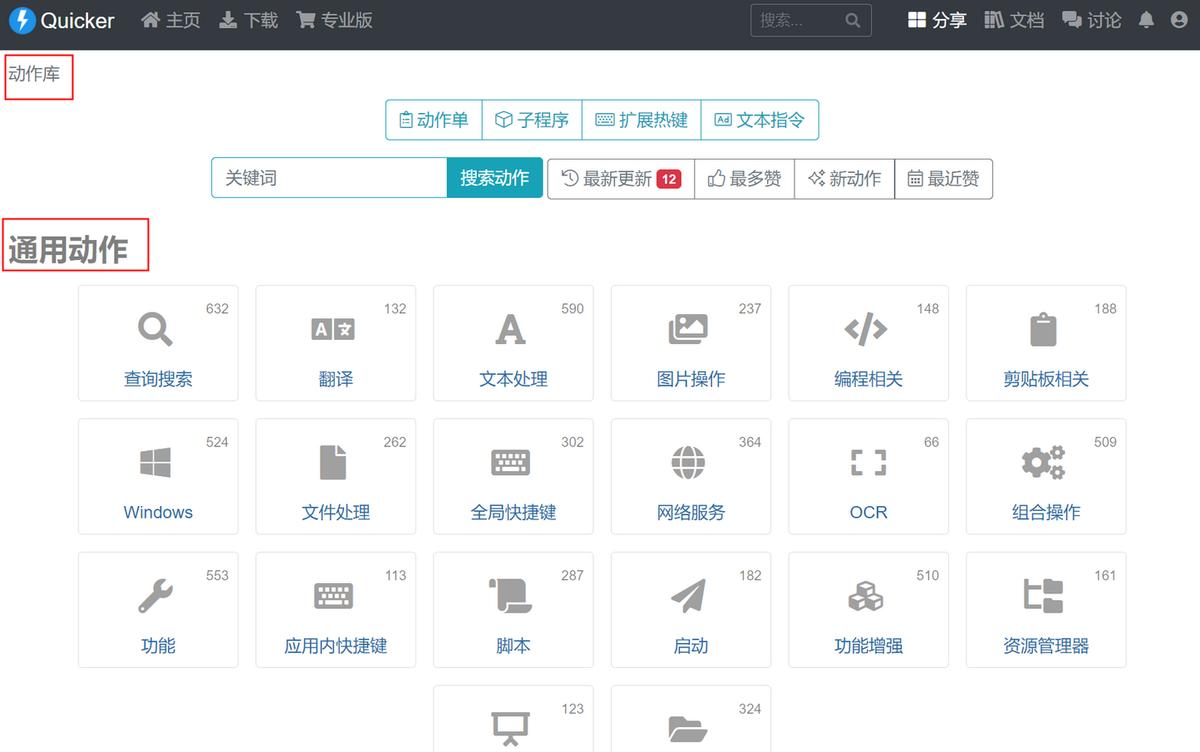
Task: Select the 文本处理 category card
Action: point(512,343)
